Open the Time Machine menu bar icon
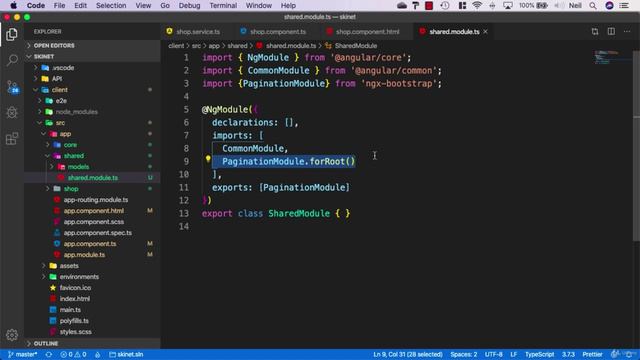The image size is (640, 360). [445, 5]
